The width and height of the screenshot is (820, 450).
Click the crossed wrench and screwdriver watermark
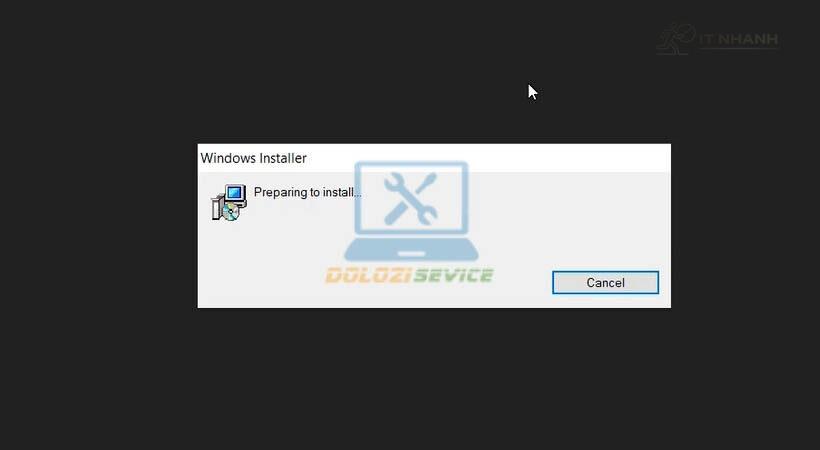point(411,199)
